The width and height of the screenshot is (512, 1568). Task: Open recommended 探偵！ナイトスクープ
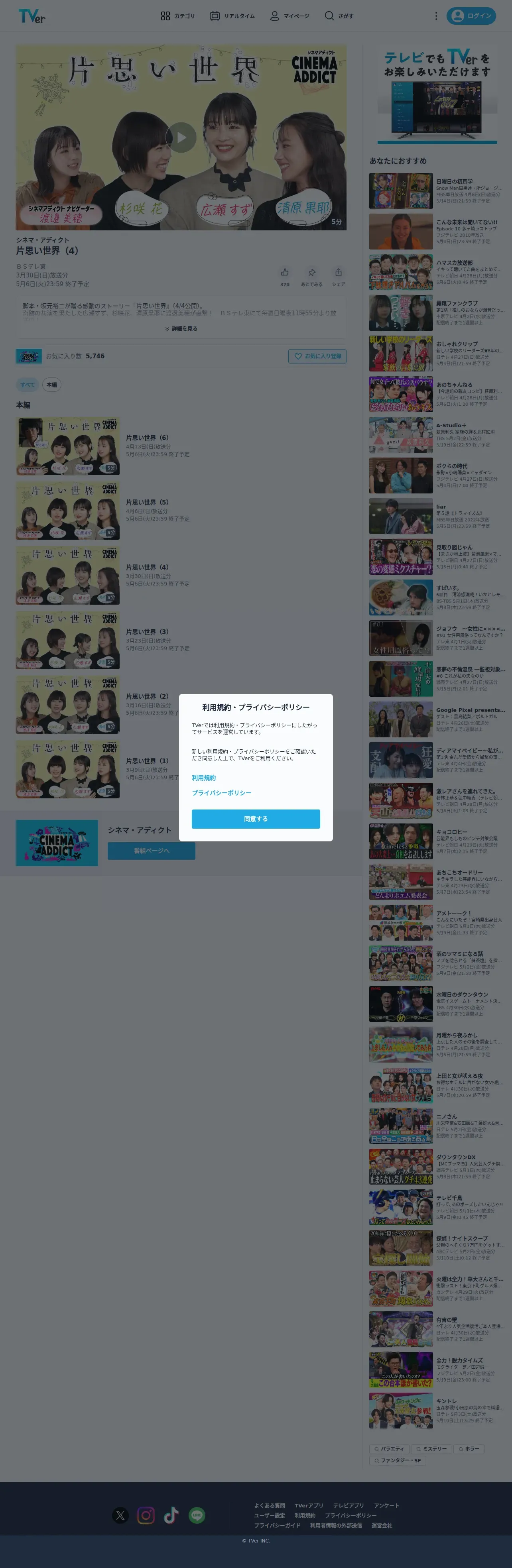[x=437, y=1248]
